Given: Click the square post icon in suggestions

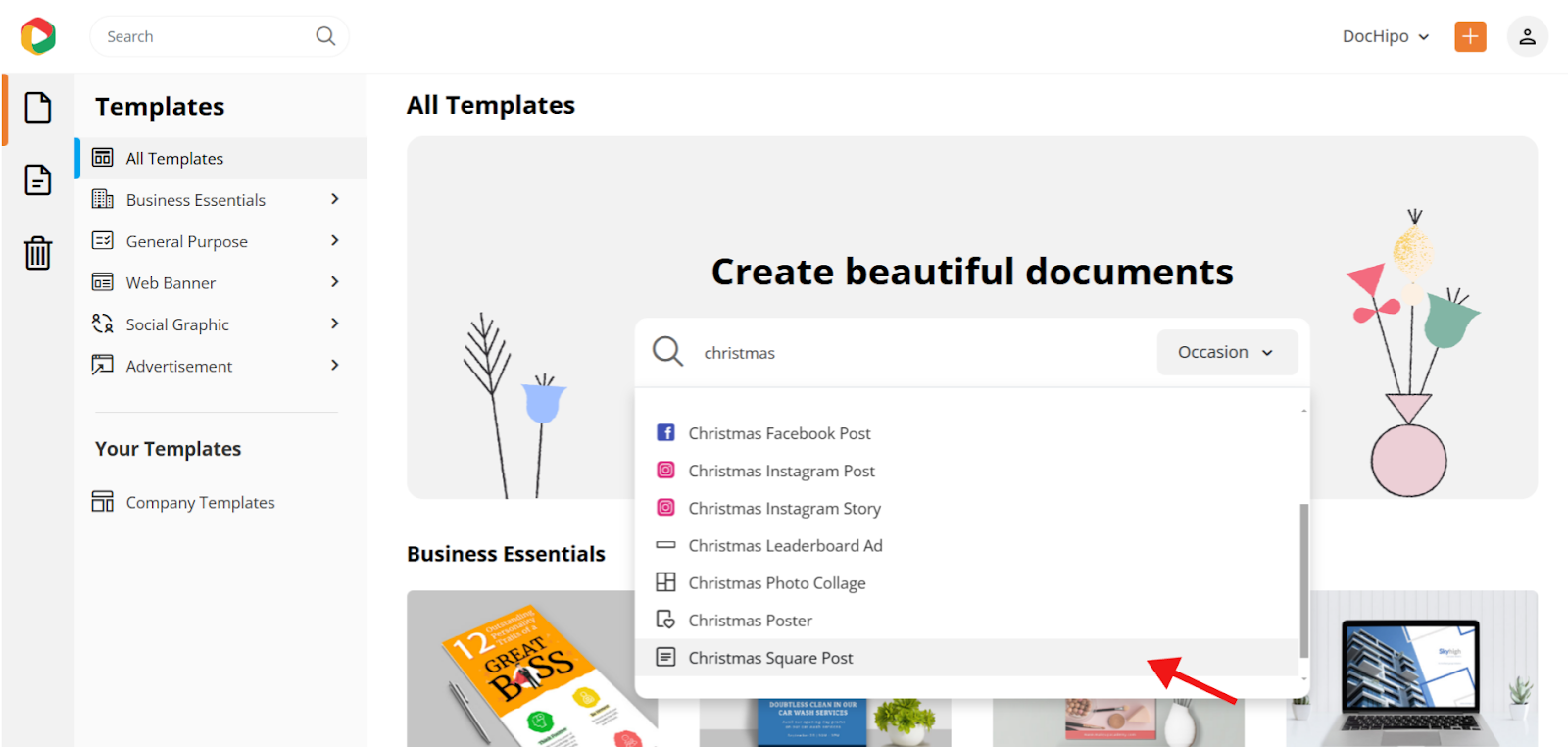Looking at the screenshot, I should [665, 657].
